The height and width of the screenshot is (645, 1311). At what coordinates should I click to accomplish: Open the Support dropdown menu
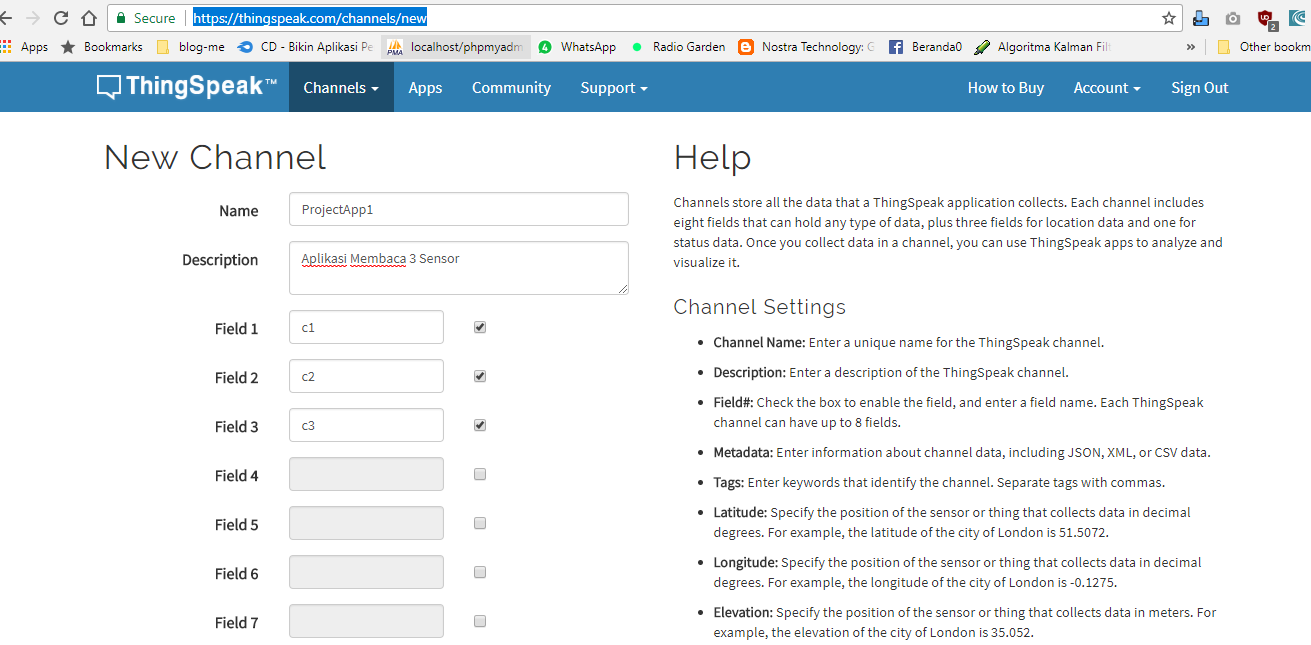[614, 87]
